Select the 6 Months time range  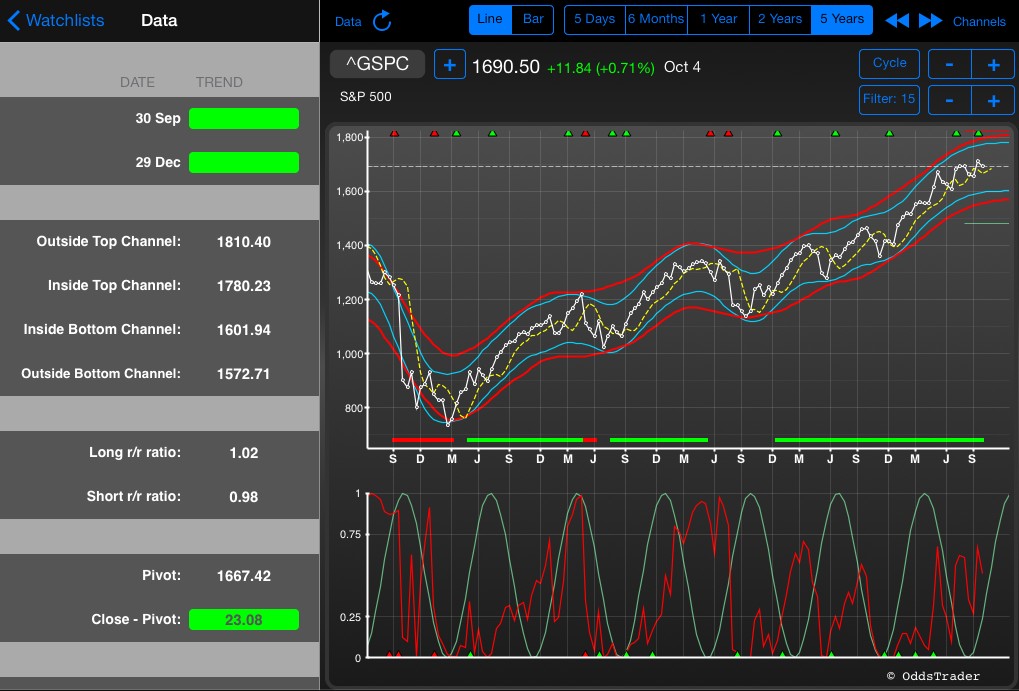[656, 19]
